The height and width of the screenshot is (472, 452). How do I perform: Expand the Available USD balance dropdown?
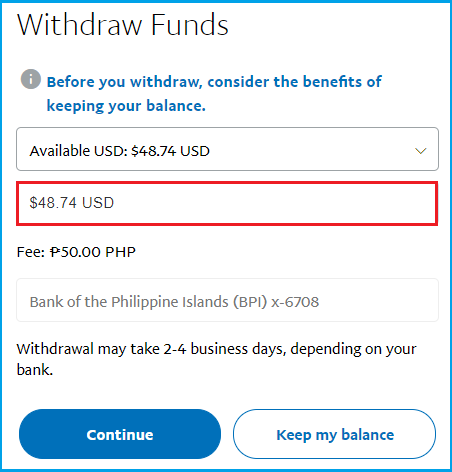coord(227,149)
